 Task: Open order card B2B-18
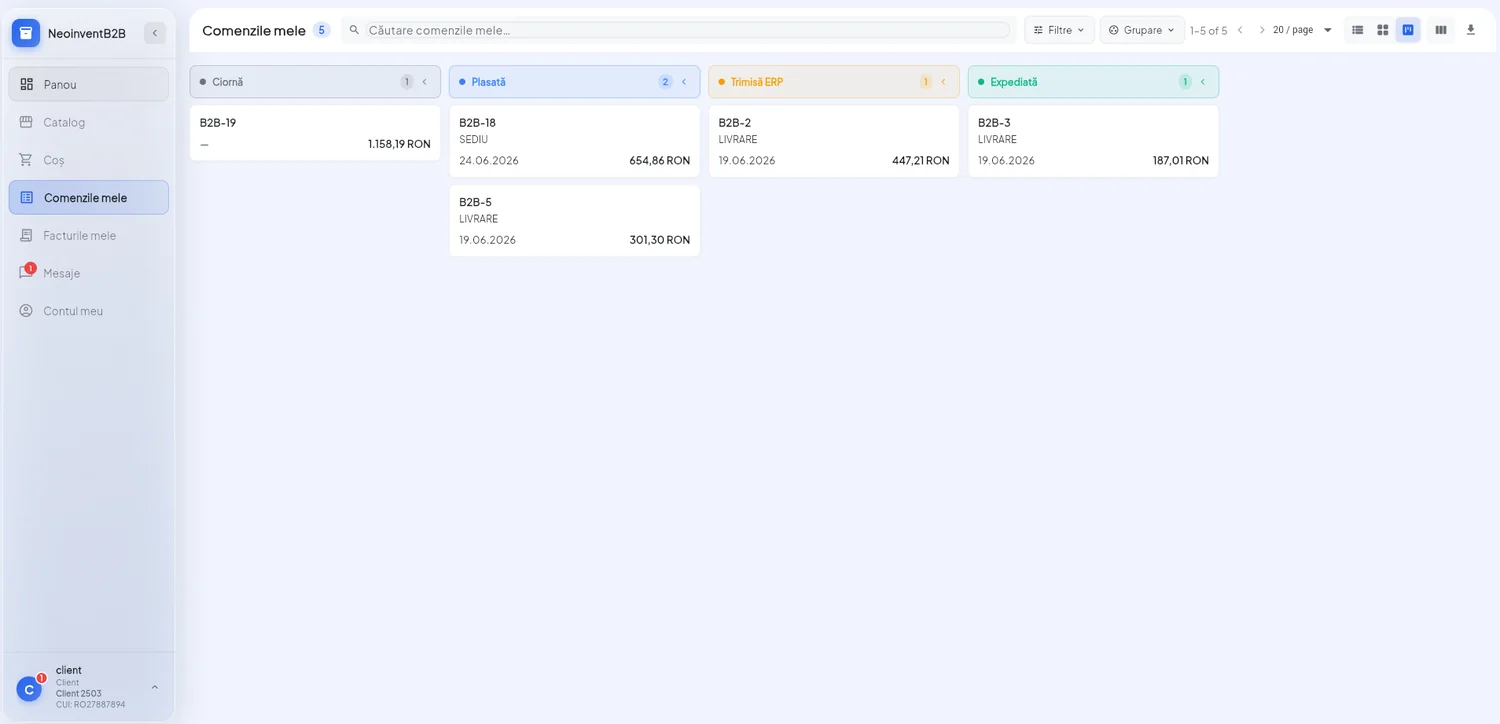tap(574, 141)
